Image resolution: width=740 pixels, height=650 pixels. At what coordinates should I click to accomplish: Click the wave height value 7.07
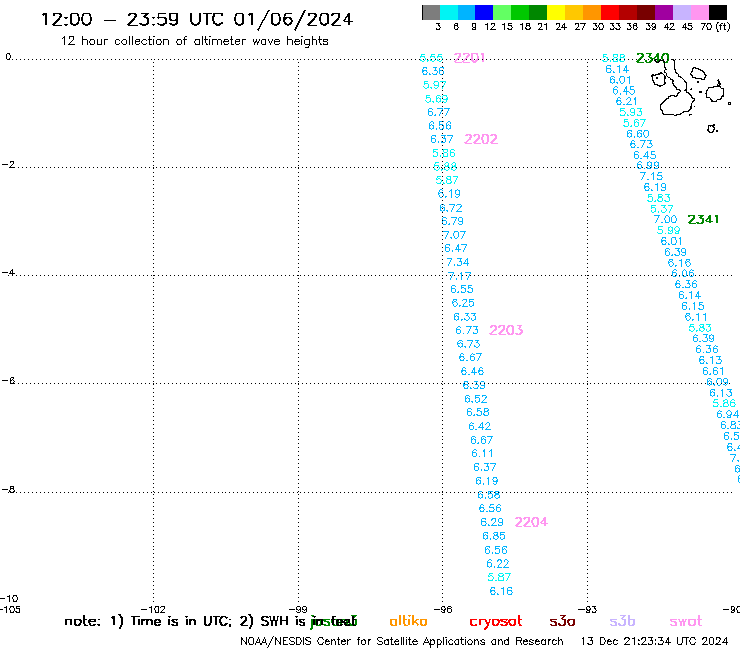[454, 235]
